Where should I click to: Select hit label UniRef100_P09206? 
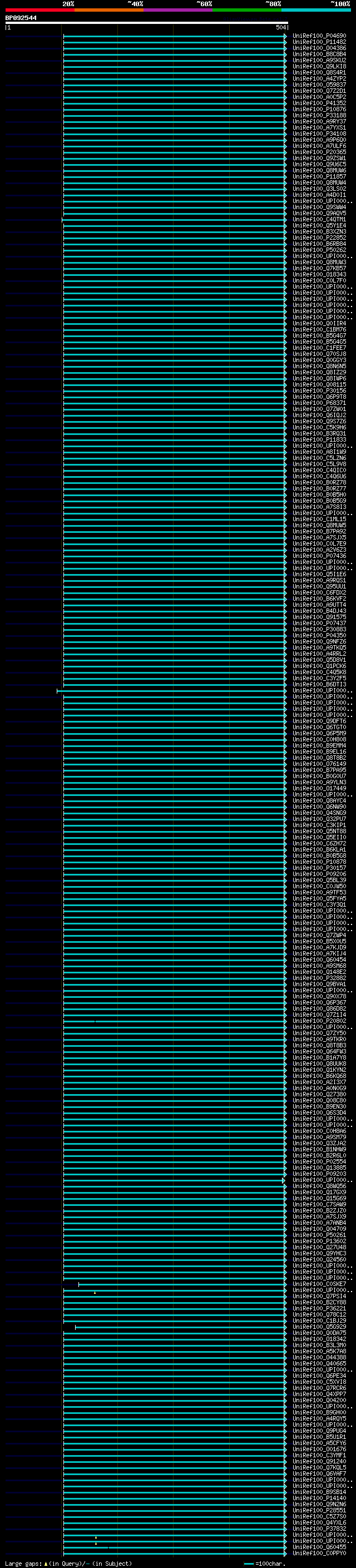tap(319, 873)
